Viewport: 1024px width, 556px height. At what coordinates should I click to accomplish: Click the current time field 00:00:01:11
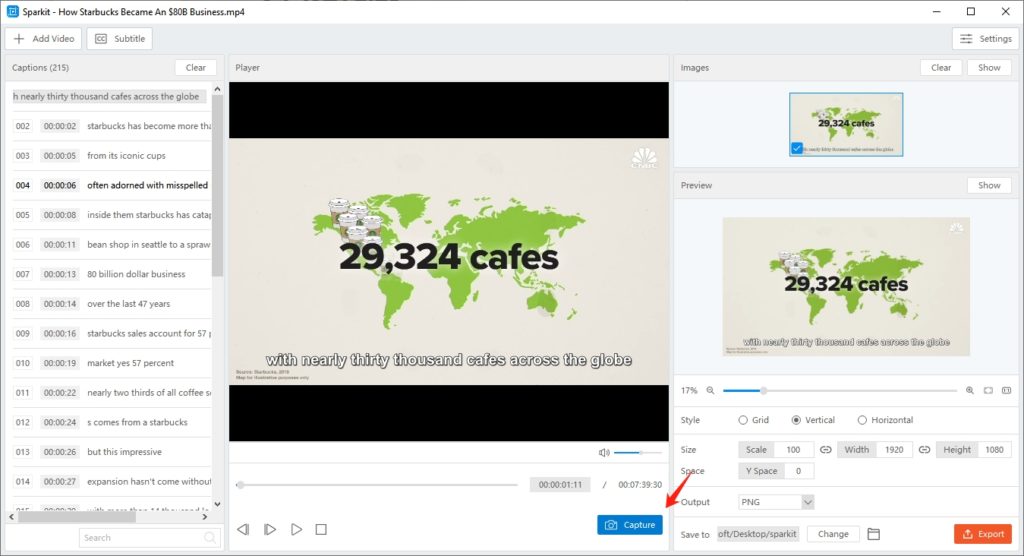[x=560, y=485]
